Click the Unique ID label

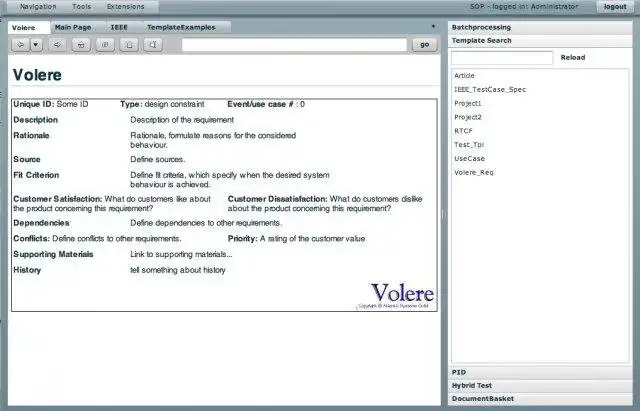coord(33,104)
